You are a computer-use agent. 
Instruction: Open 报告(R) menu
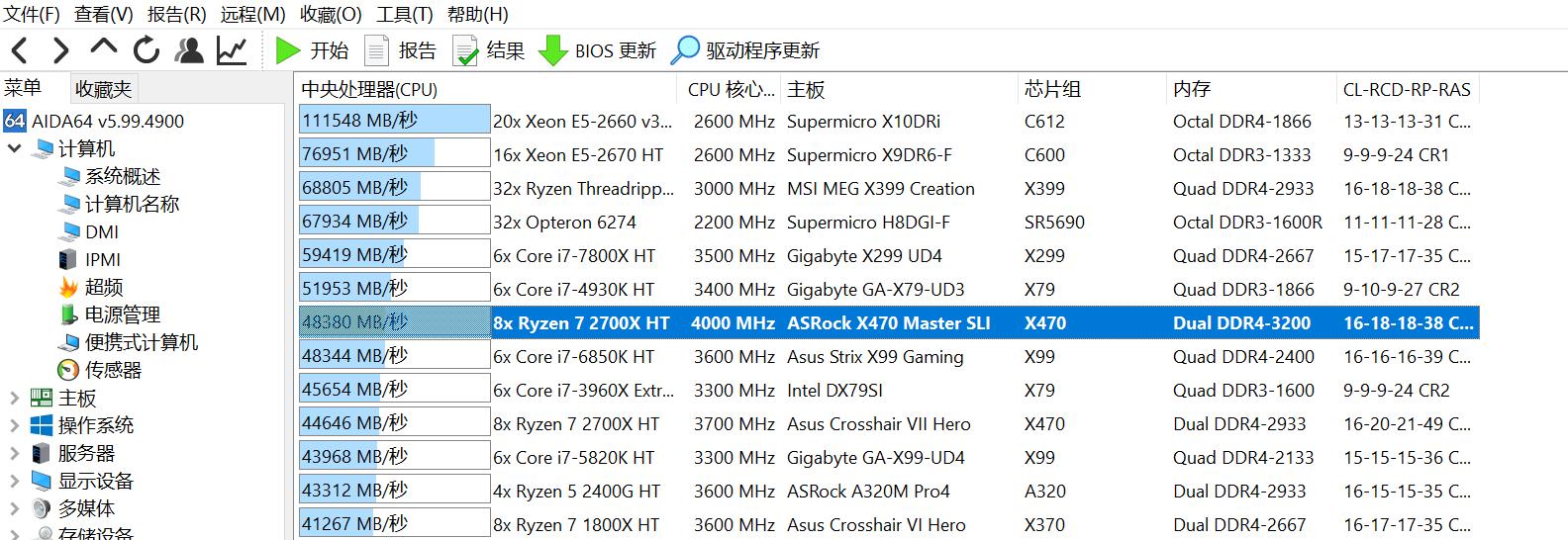coord(177,14)
